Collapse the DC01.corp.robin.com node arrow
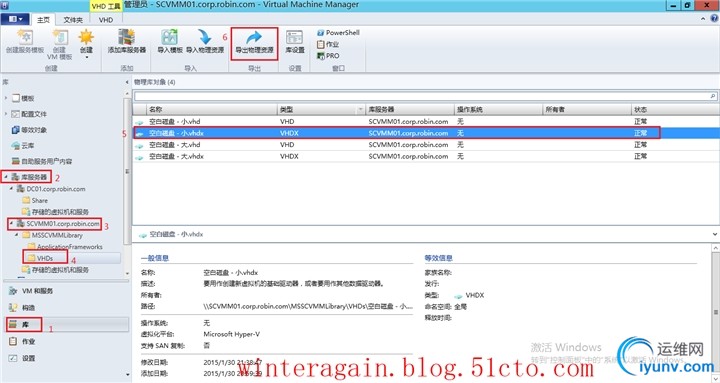Image resolution: width=720 pixels, height=383 pixels. 11,188
